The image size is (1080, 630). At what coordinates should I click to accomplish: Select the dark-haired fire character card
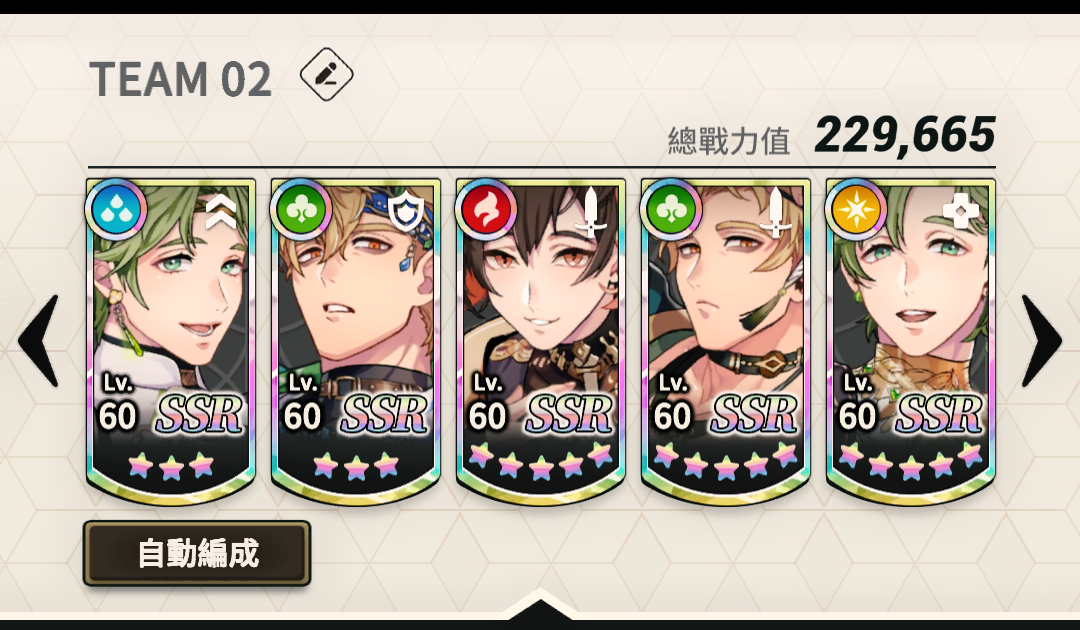coord(541,342)
